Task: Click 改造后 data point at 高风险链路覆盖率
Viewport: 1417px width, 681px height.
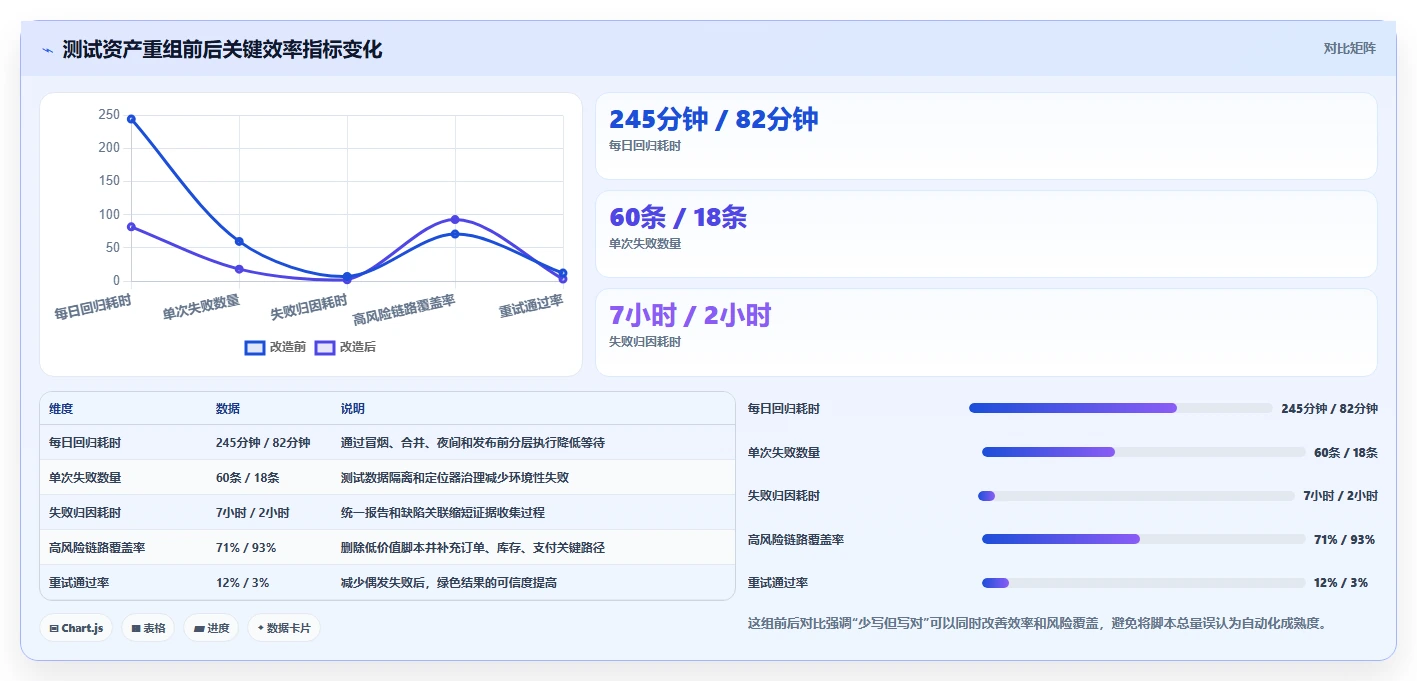Action: [x=455, y=219]
